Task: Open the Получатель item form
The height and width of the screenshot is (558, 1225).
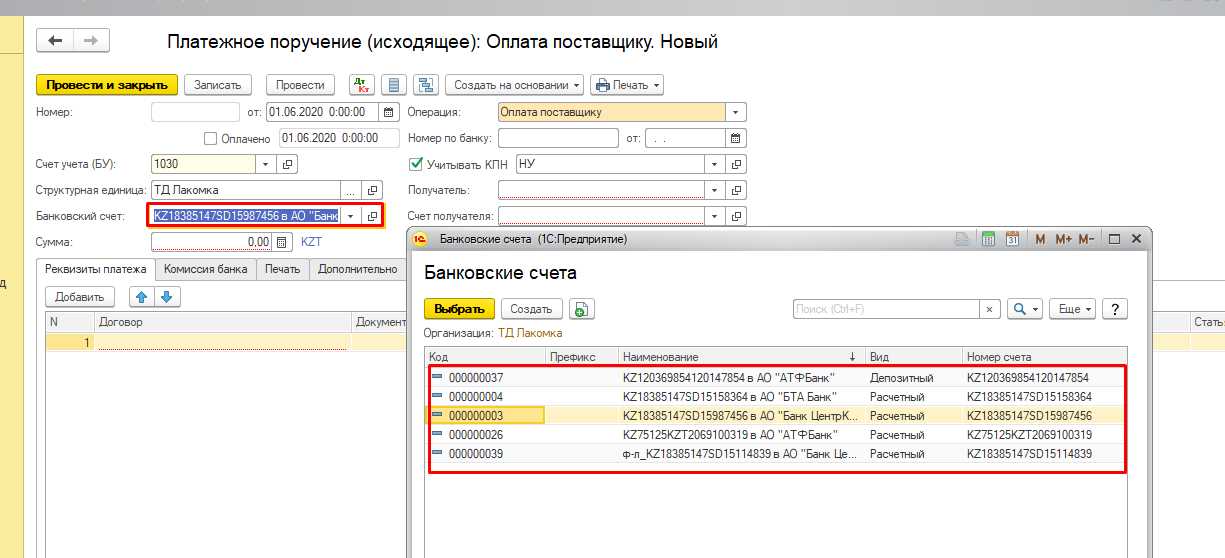Action: (737, 190)
